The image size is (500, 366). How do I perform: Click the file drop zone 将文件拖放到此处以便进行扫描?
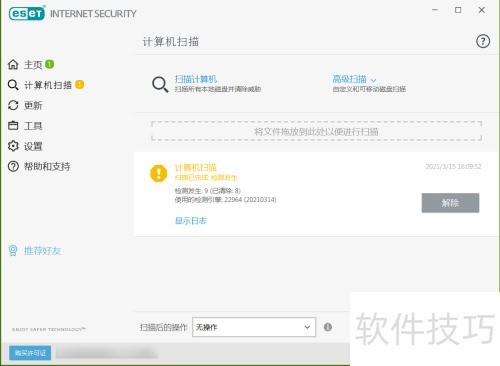coord(316,131)
